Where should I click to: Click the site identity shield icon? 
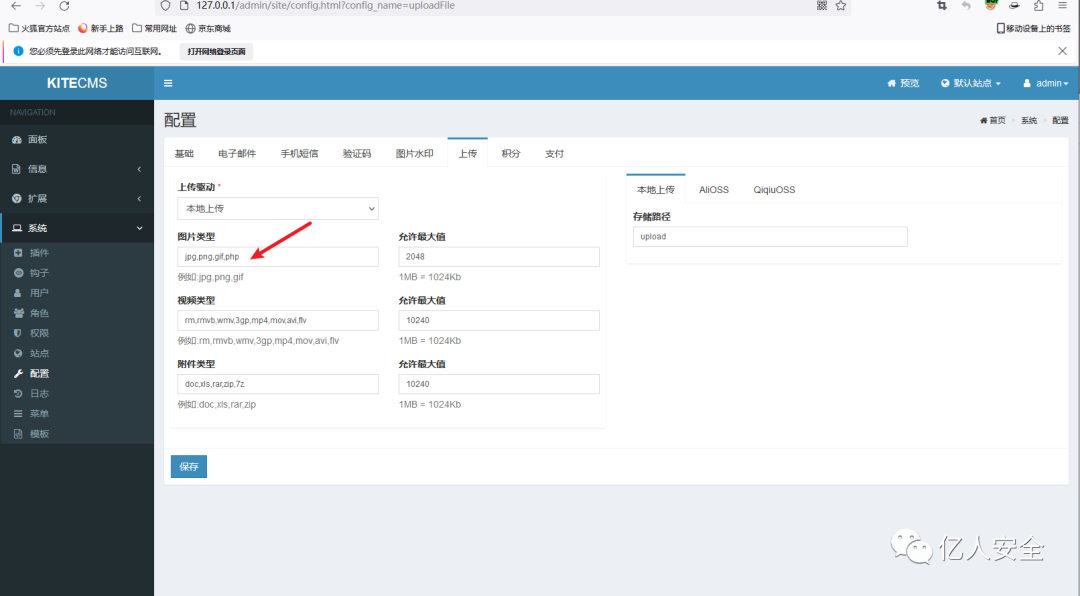[x=165, y=6]
